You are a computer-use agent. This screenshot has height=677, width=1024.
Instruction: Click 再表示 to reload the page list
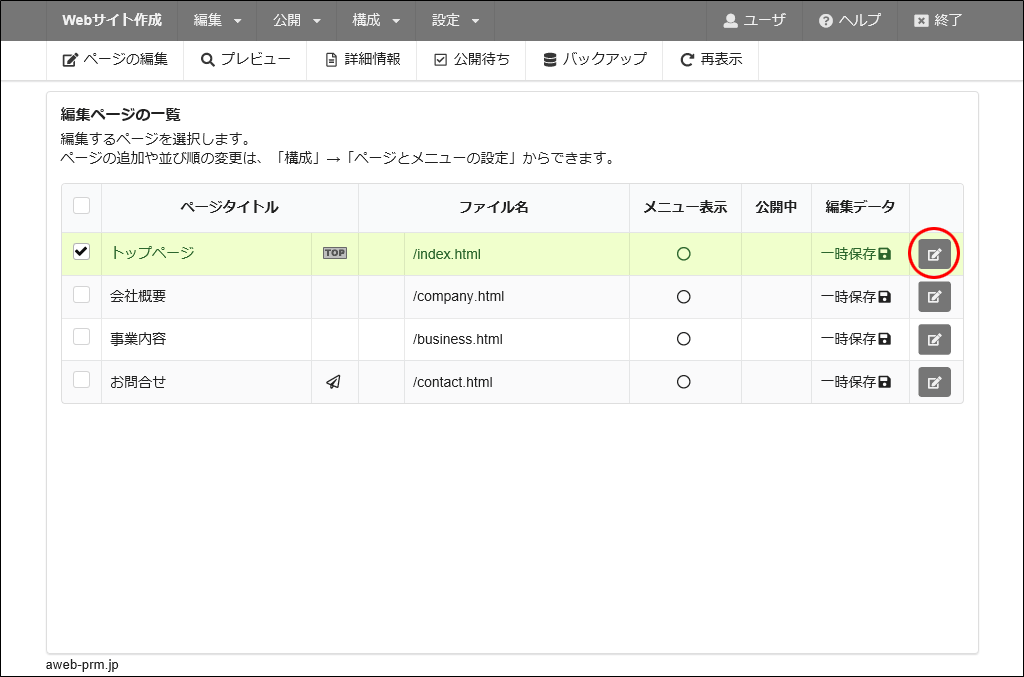click(x=711, y=60)
